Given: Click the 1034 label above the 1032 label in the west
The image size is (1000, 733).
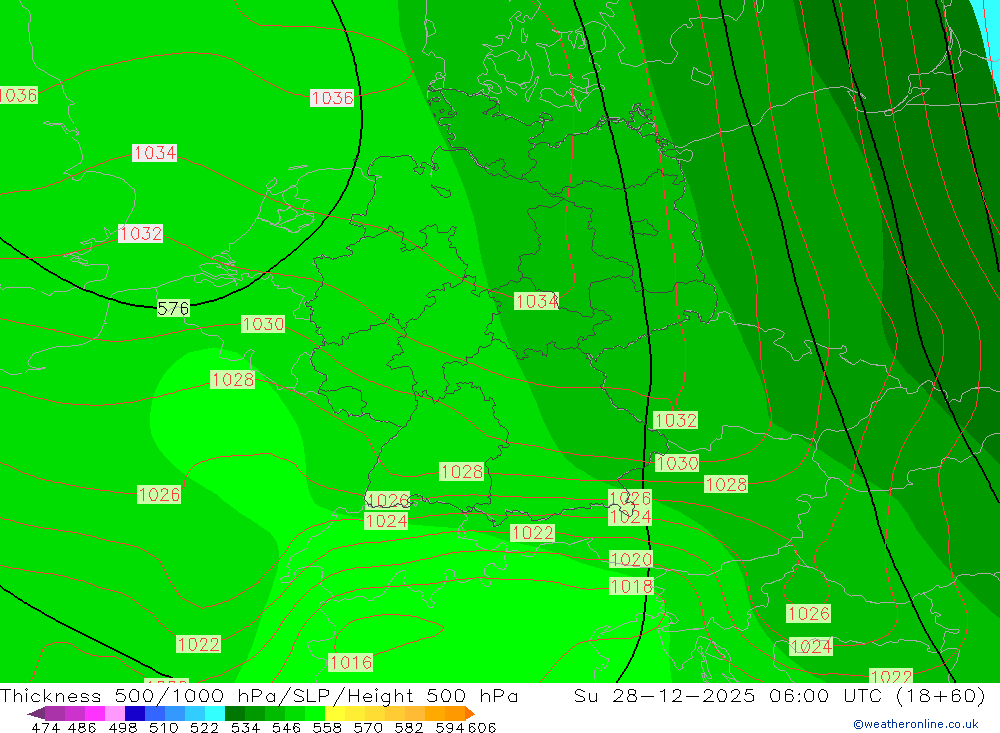Looking at the screenshot, I should coord(154,152).
